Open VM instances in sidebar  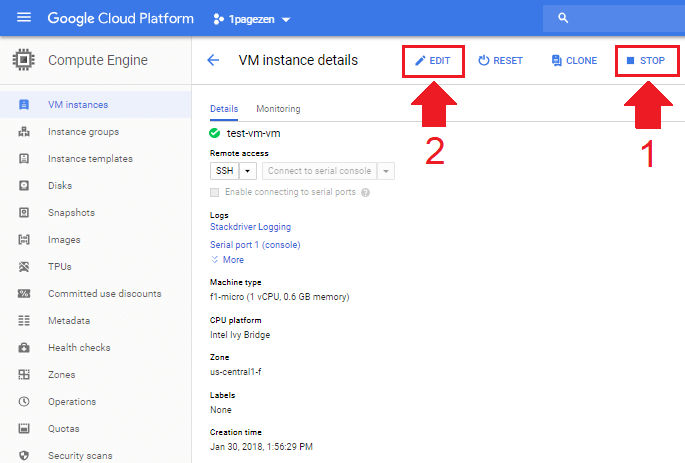95,104
